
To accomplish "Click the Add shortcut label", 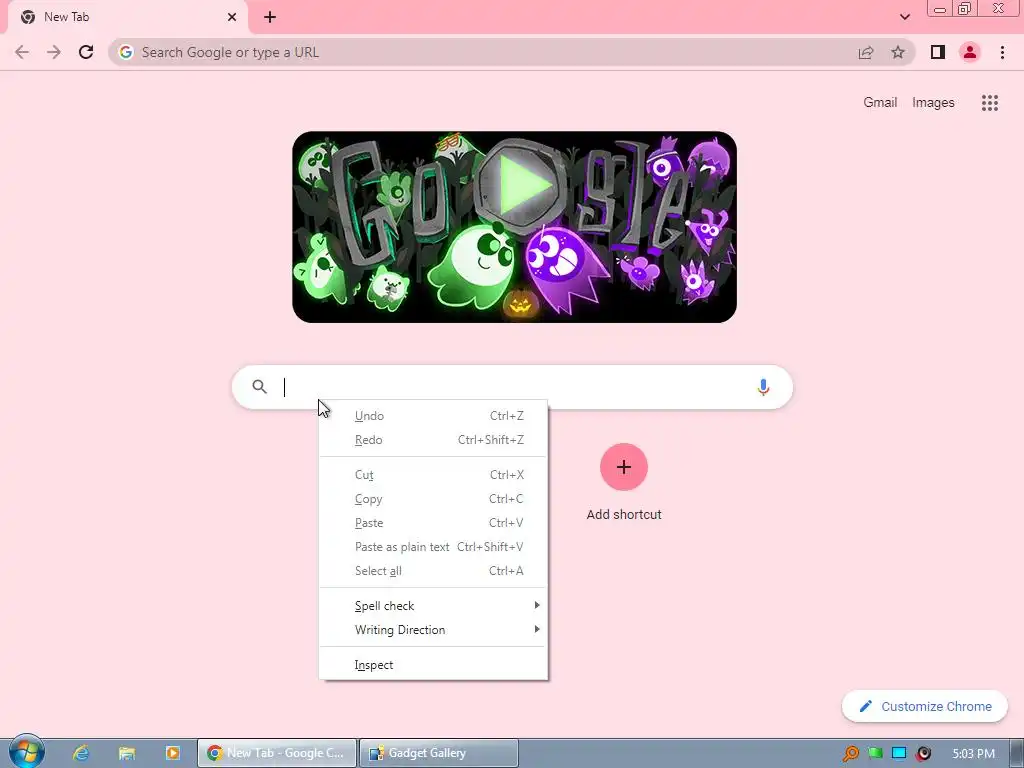I will [624, 515].
